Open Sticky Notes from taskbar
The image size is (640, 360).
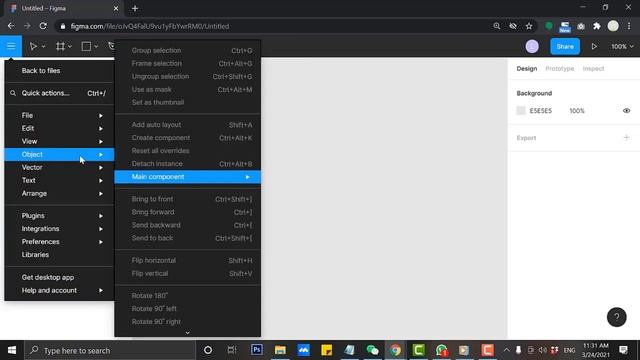(x=327, y=350)
